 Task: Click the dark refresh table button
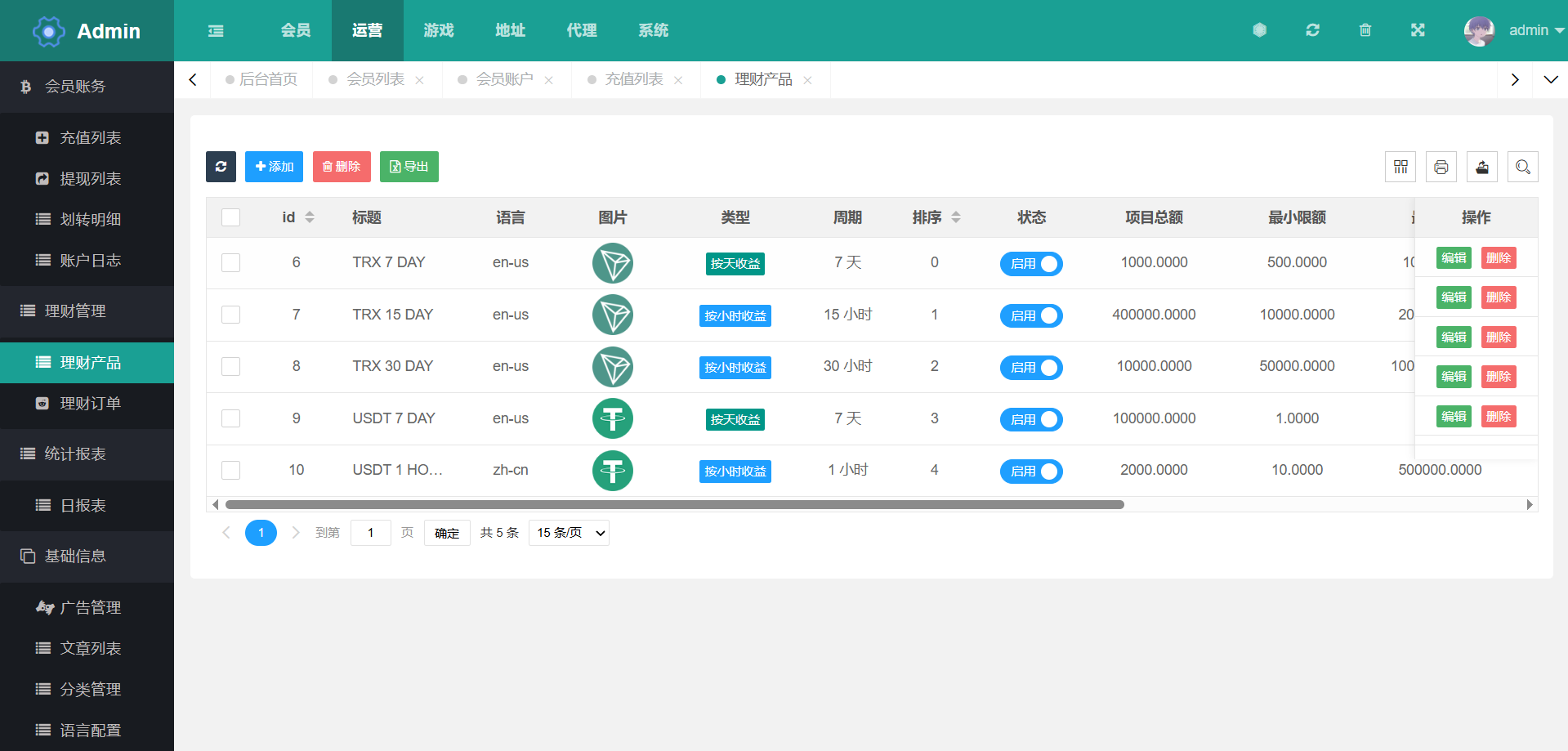221,167
